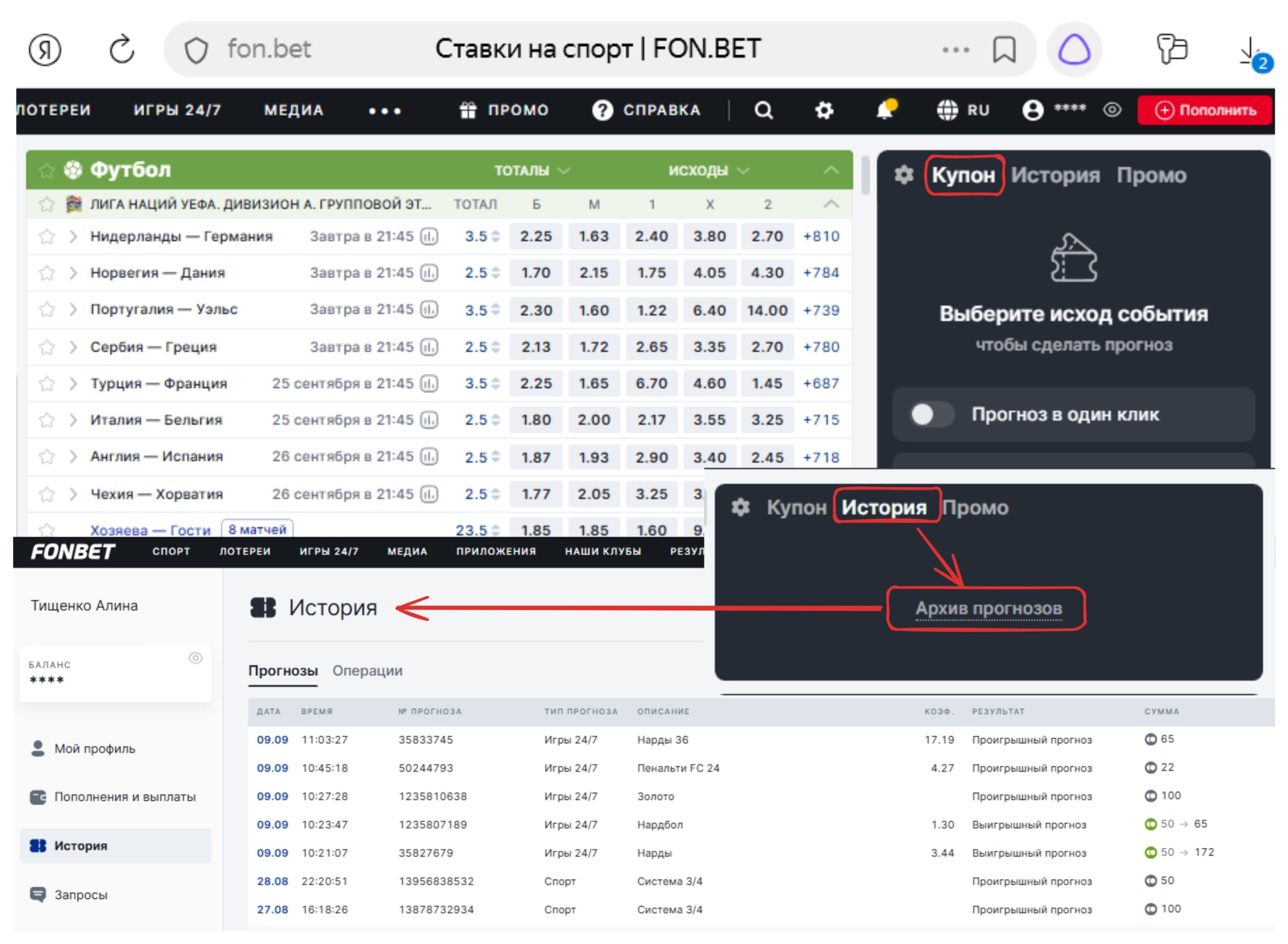Open the Alice assistant purple icon

pyautogui.click(x=1074, y=50)
